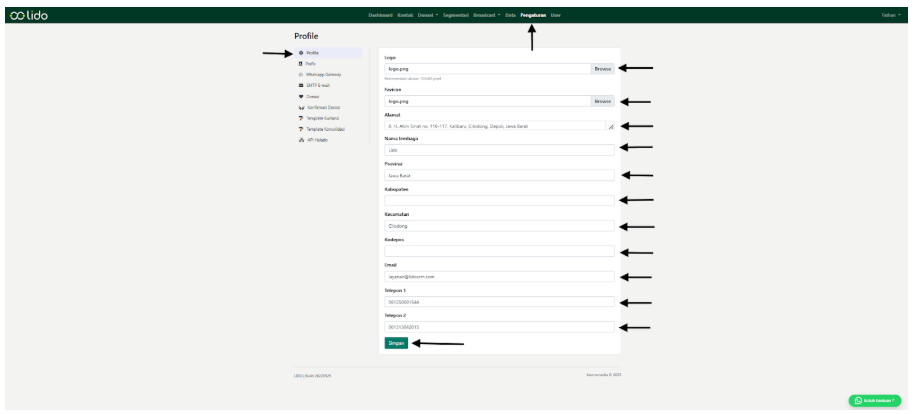The image size is (914, 414).
Task: Click the Simpan button to save the profile
Action: tap(395, 343)
